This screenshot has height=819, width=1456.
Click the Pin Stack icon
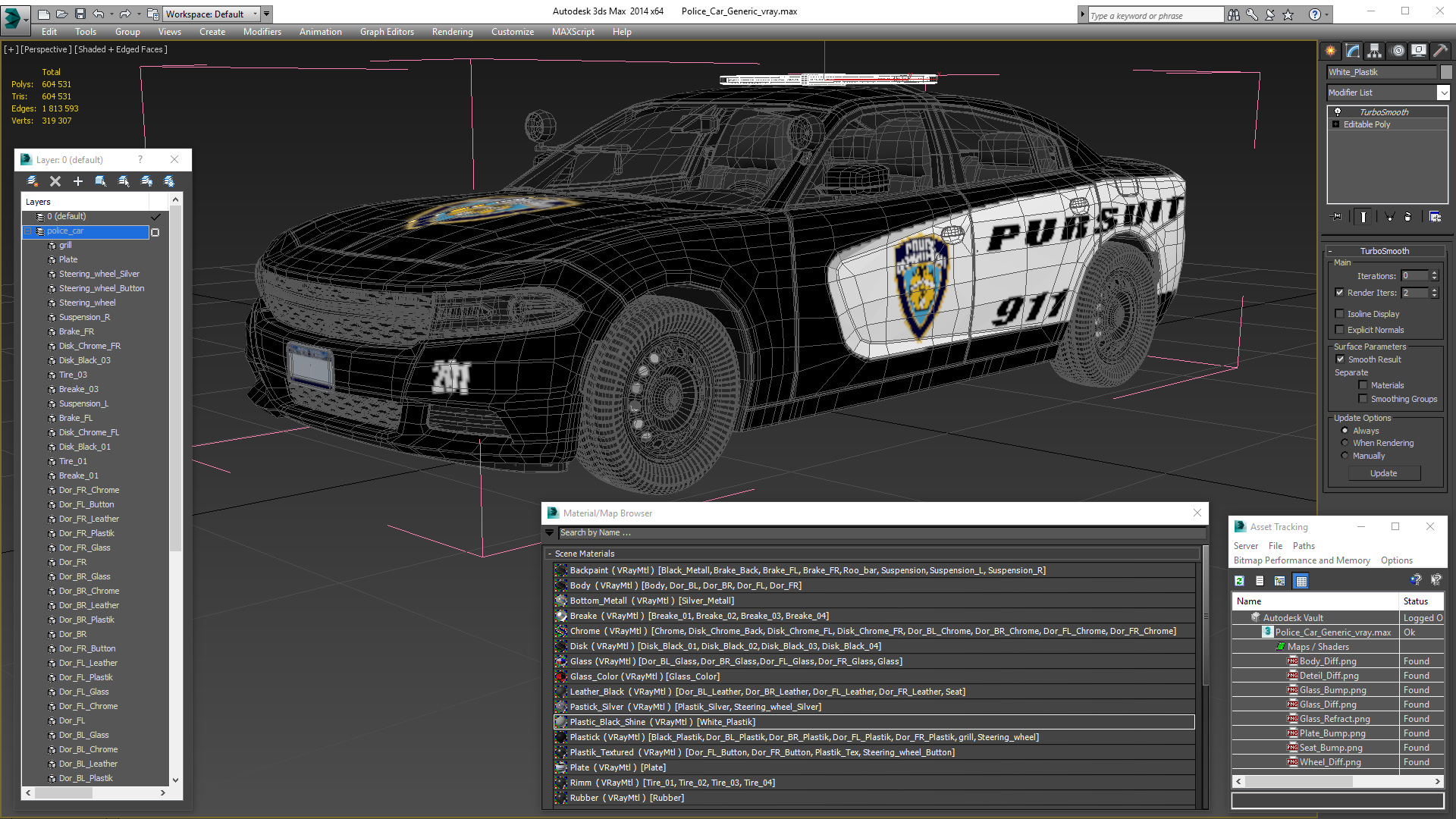(x=1337, y=217)
